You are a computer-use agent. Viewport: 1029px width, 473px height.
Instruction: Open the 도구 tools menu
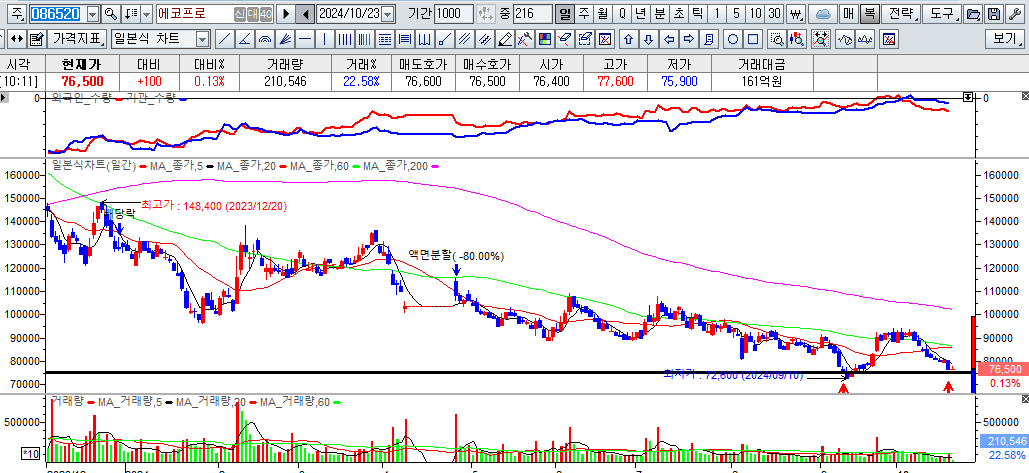pyautogui.click(x=940, y=14)
